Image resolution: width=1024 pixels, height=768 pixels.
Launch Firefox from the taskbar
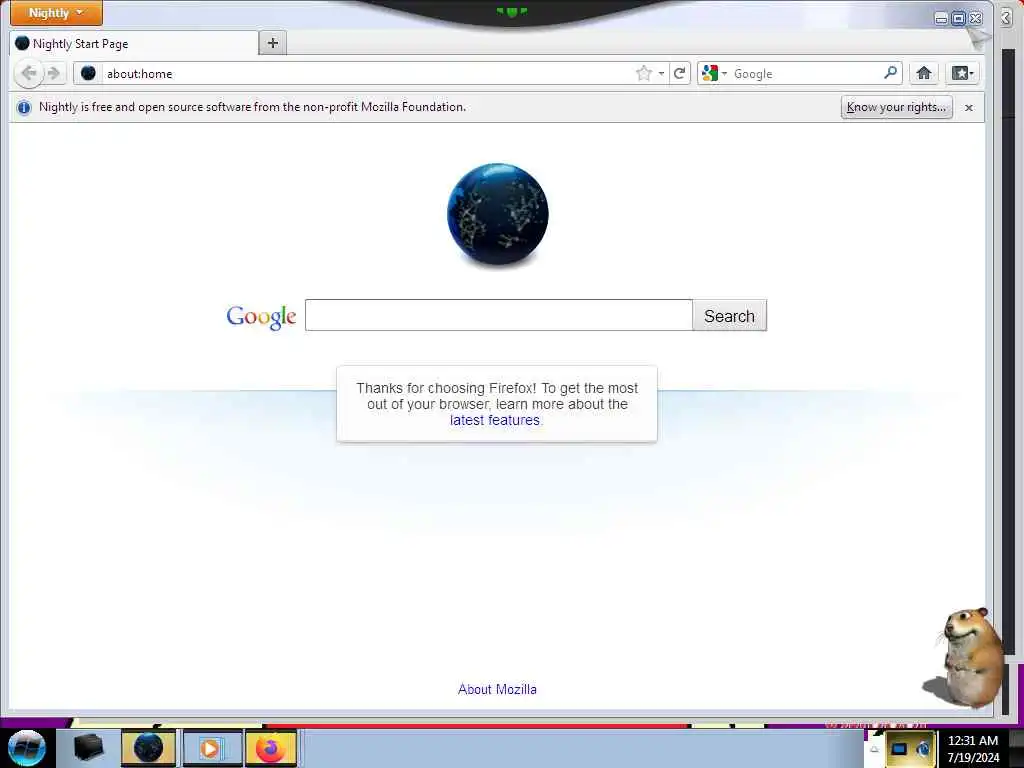click(x=270, y=748)
